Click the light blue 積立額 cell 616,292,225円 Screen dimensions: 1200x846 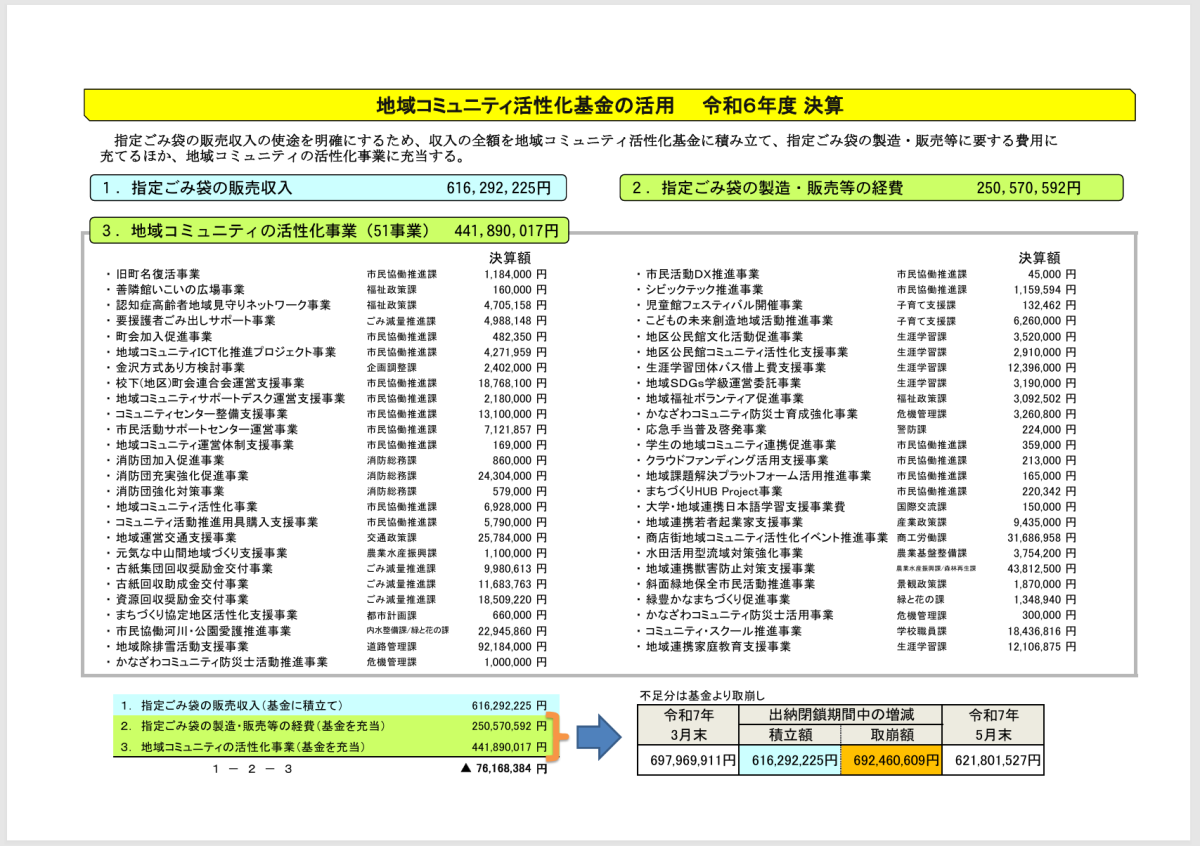click(x=789, y=761)
